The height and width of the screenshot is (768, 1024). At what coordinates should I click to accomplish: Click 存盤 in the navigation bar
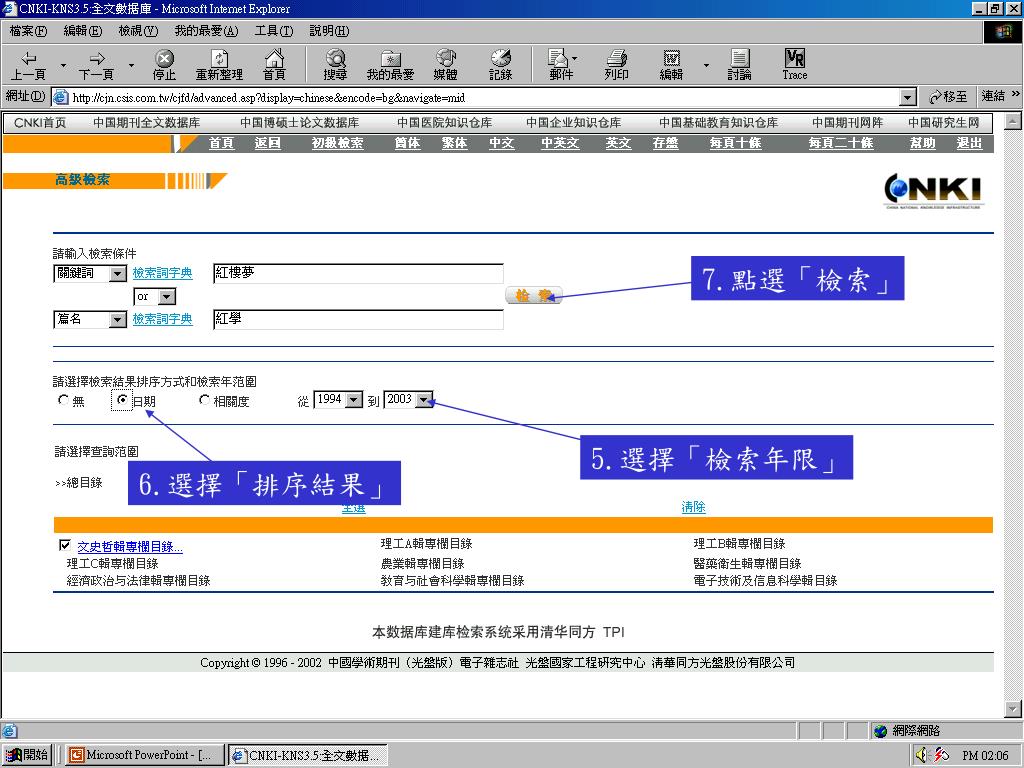[x=665, y=143]
